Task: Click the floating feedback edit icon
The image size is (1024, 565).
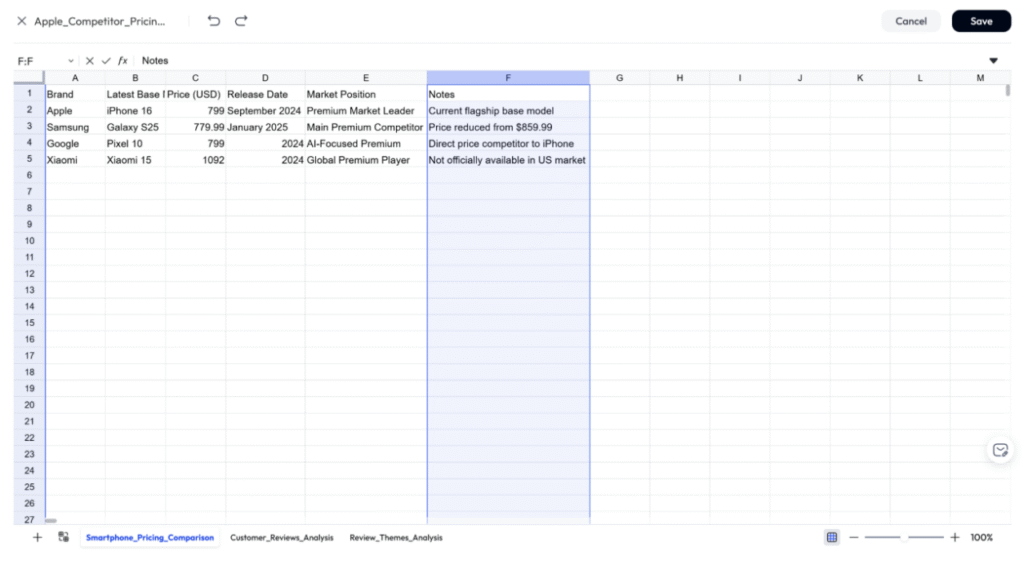Action: click(x=999, y=450)
